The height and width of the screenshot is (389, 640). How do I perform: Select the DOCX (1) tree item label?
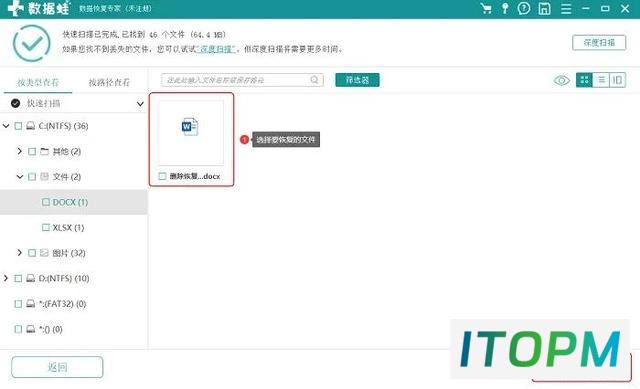[70, 202]
